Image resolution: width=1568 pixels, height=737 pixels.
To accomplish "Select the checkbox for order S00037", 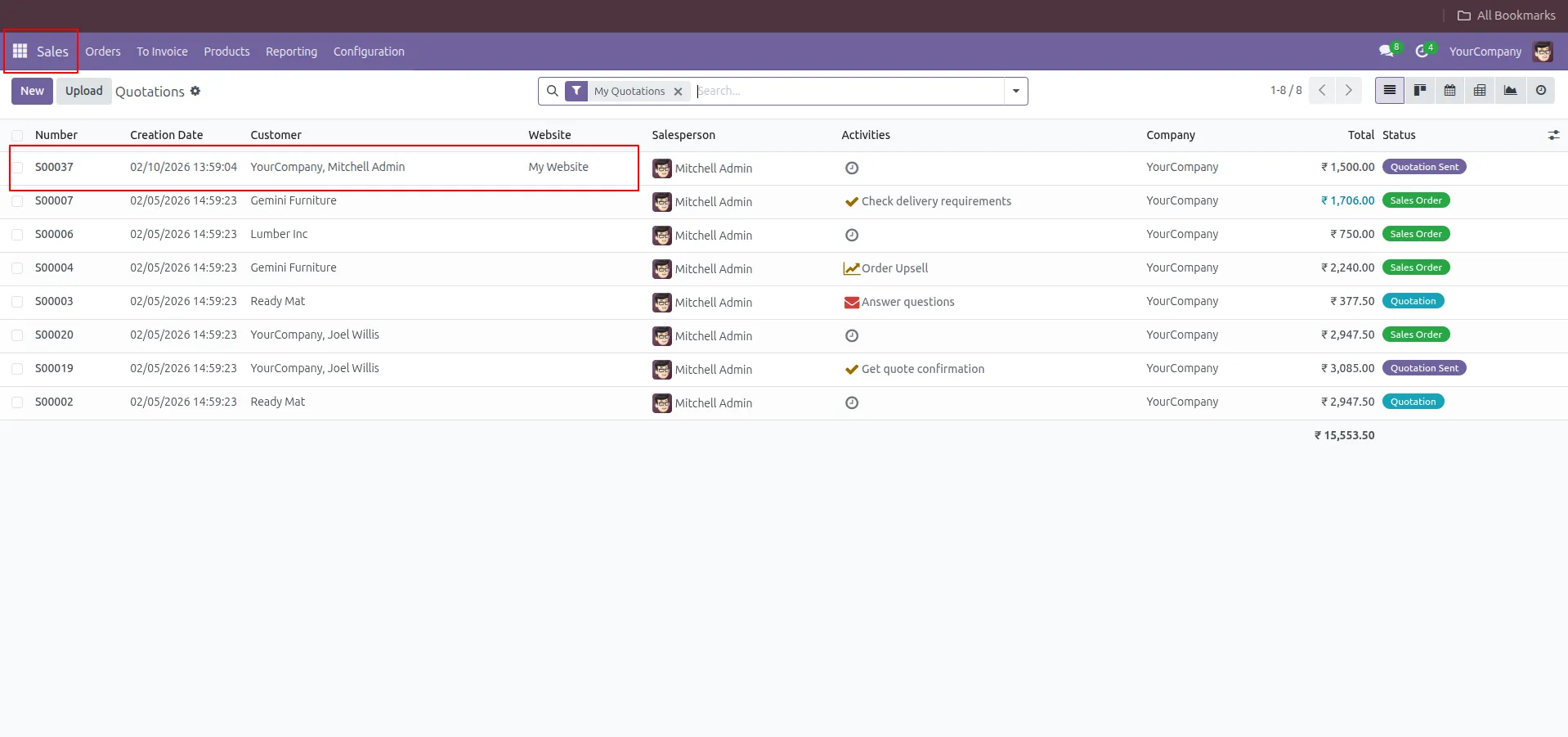I will (17, 168).
